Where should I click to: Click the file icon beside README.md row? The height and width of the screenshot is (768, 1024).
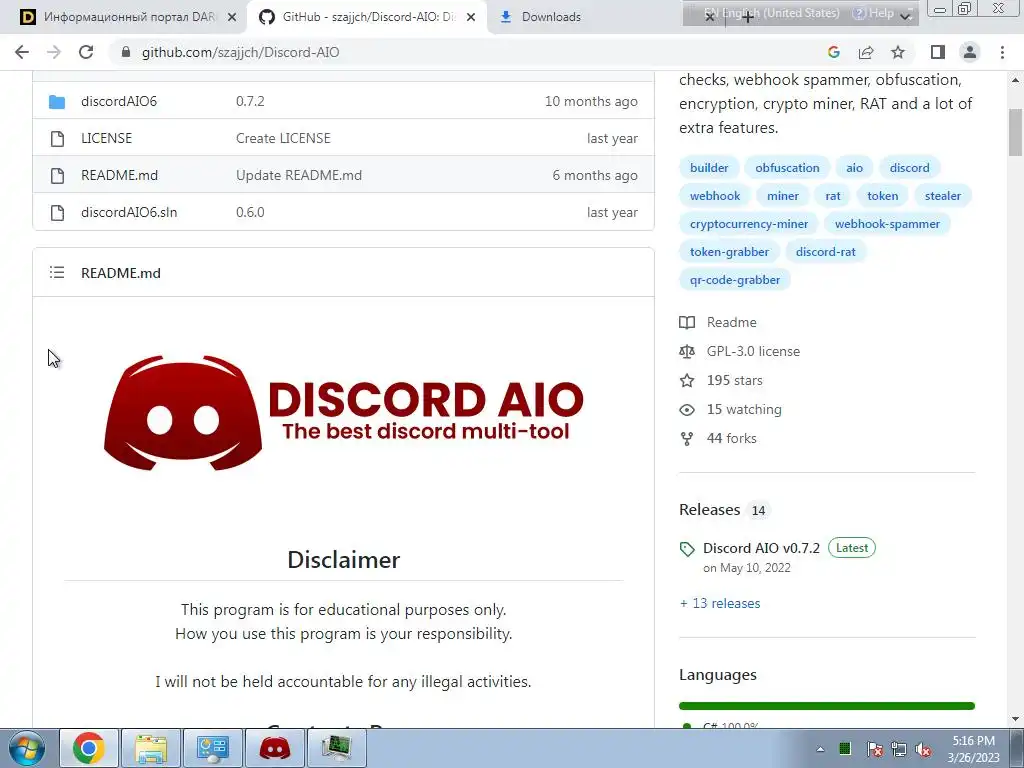[57, 176]
